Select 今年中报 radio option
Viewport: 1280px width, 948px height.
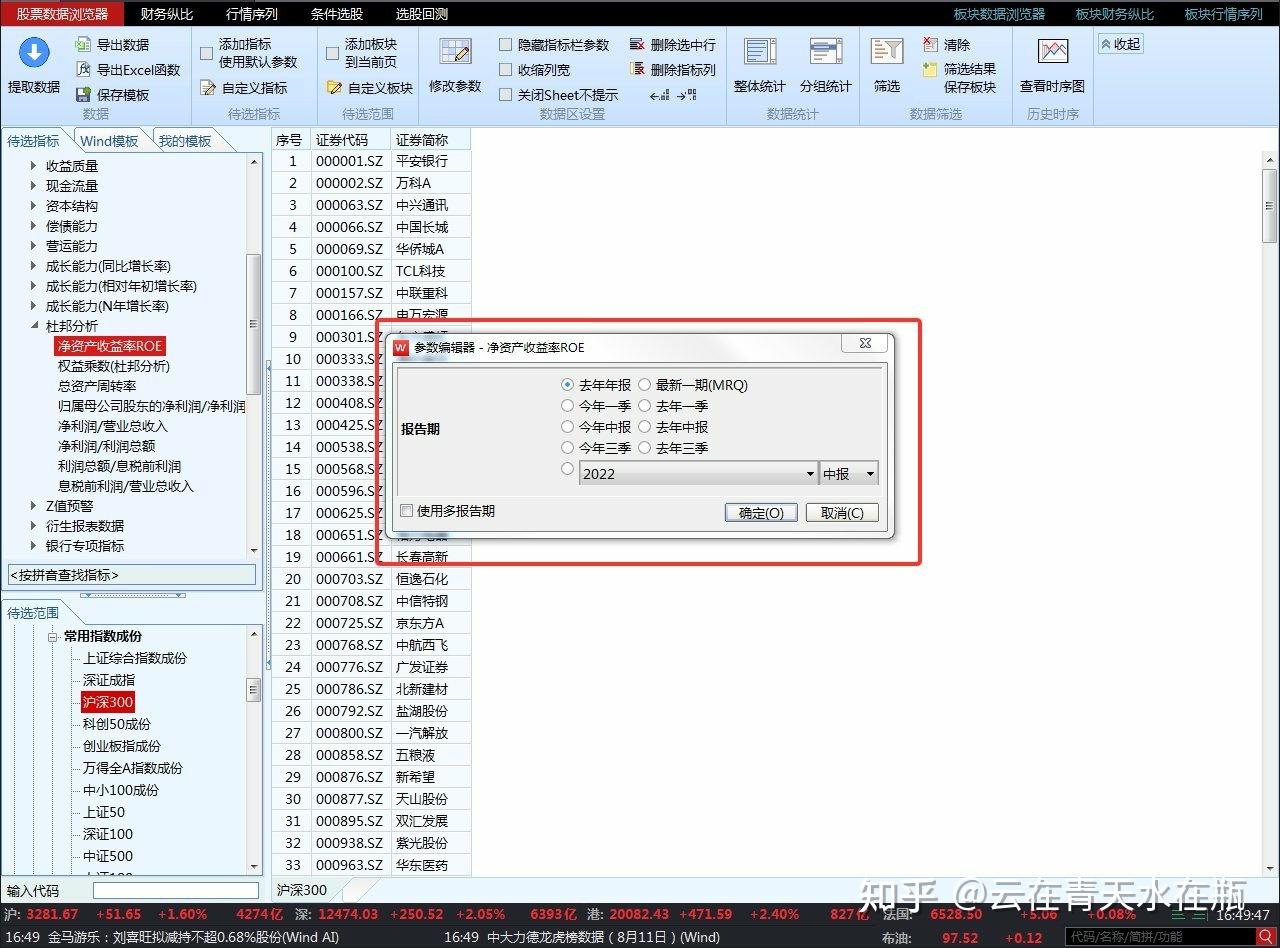pyautogui.click(x=568, y=426)
